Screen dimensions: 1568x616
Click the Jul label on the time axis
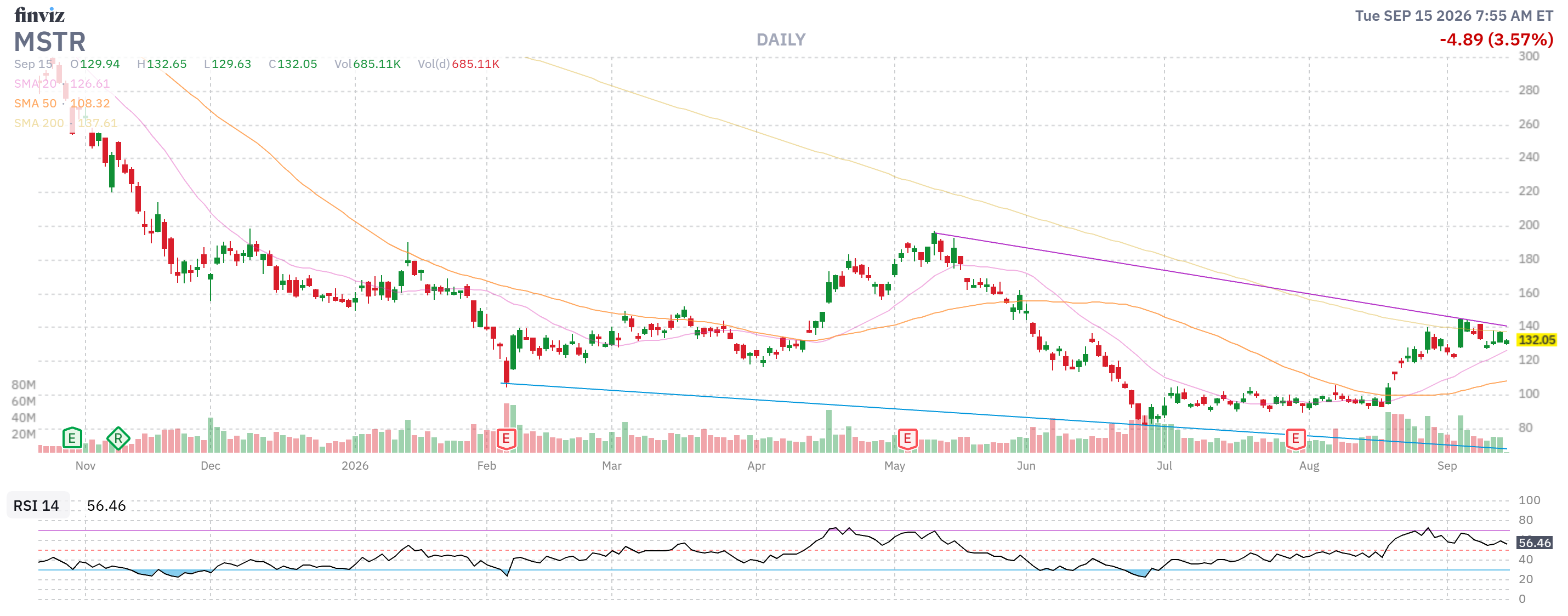pyautogui.click(x=1164, y=466)
